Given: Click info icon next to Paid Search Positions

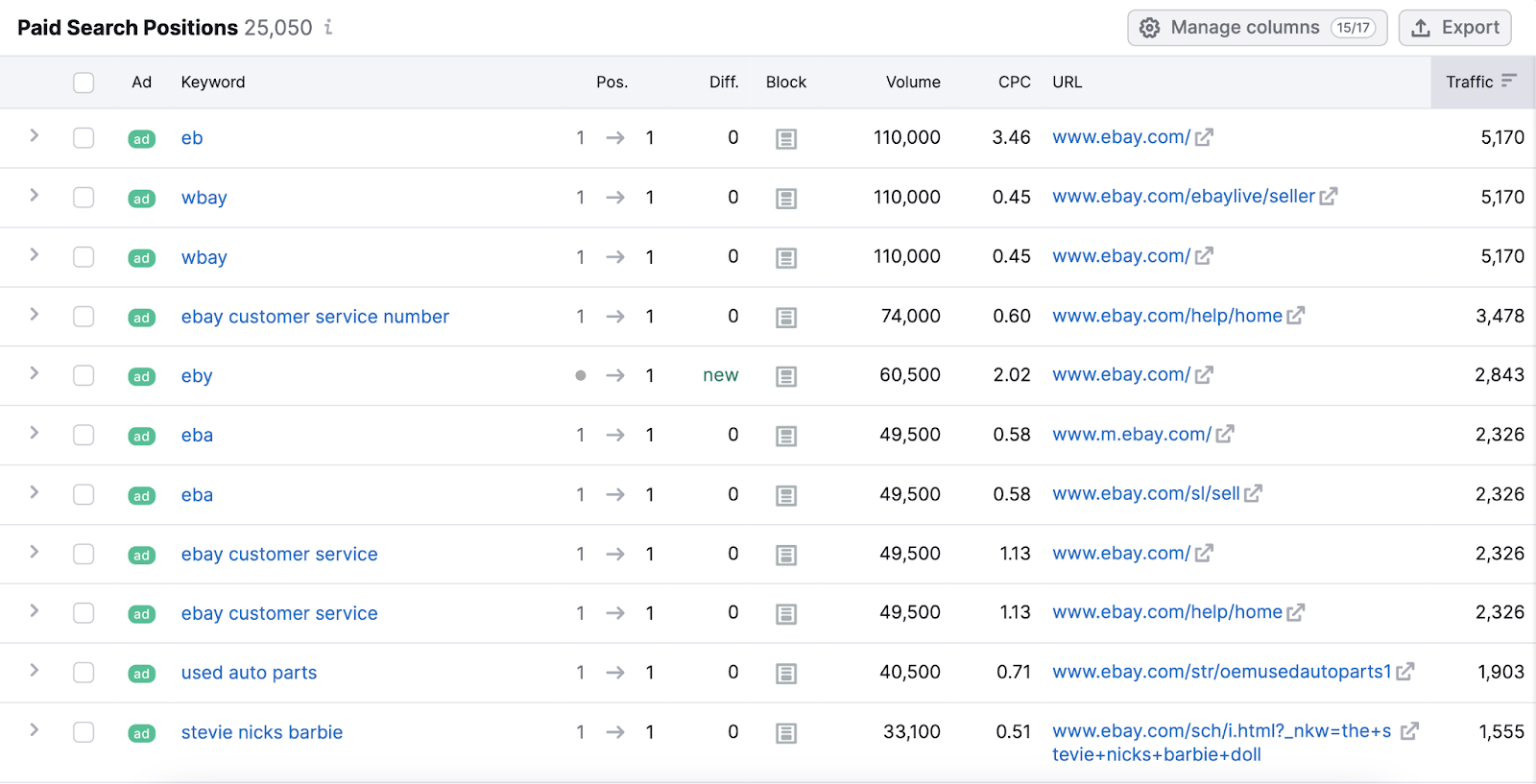Looking at the screenshot, I should 328,27.
